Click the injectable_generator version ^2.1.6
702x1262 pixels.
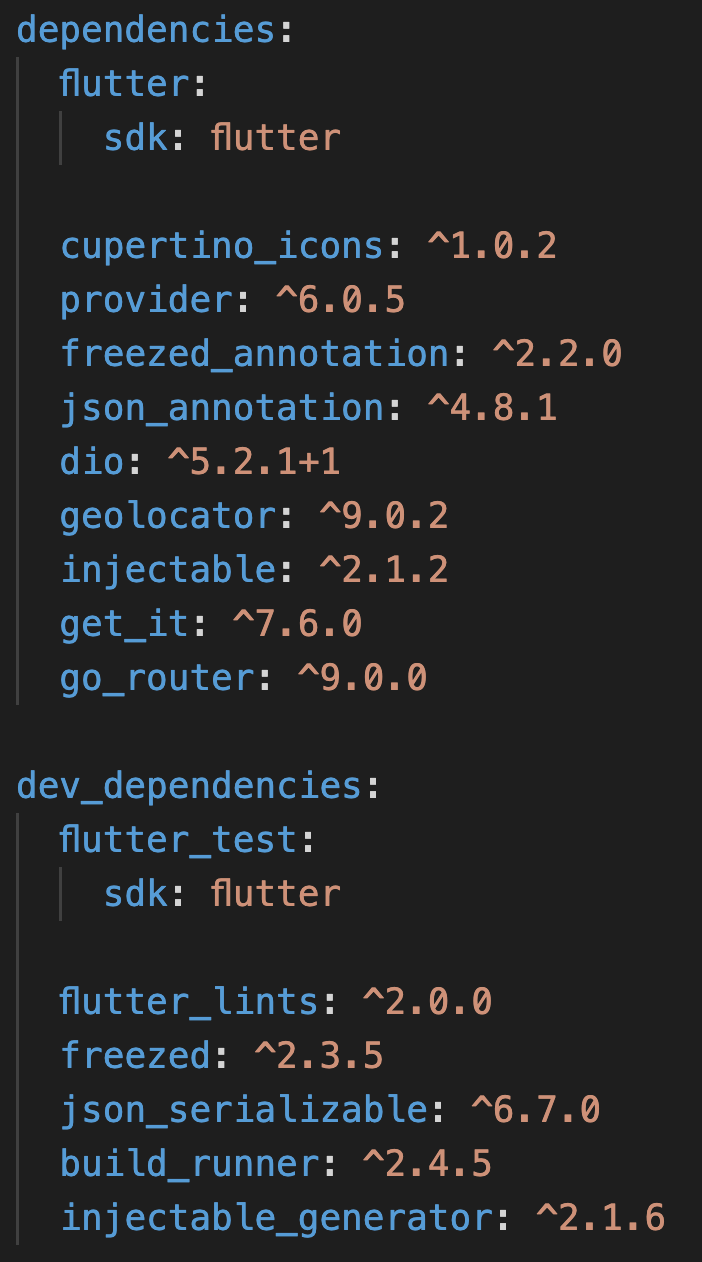(600, 1218)
